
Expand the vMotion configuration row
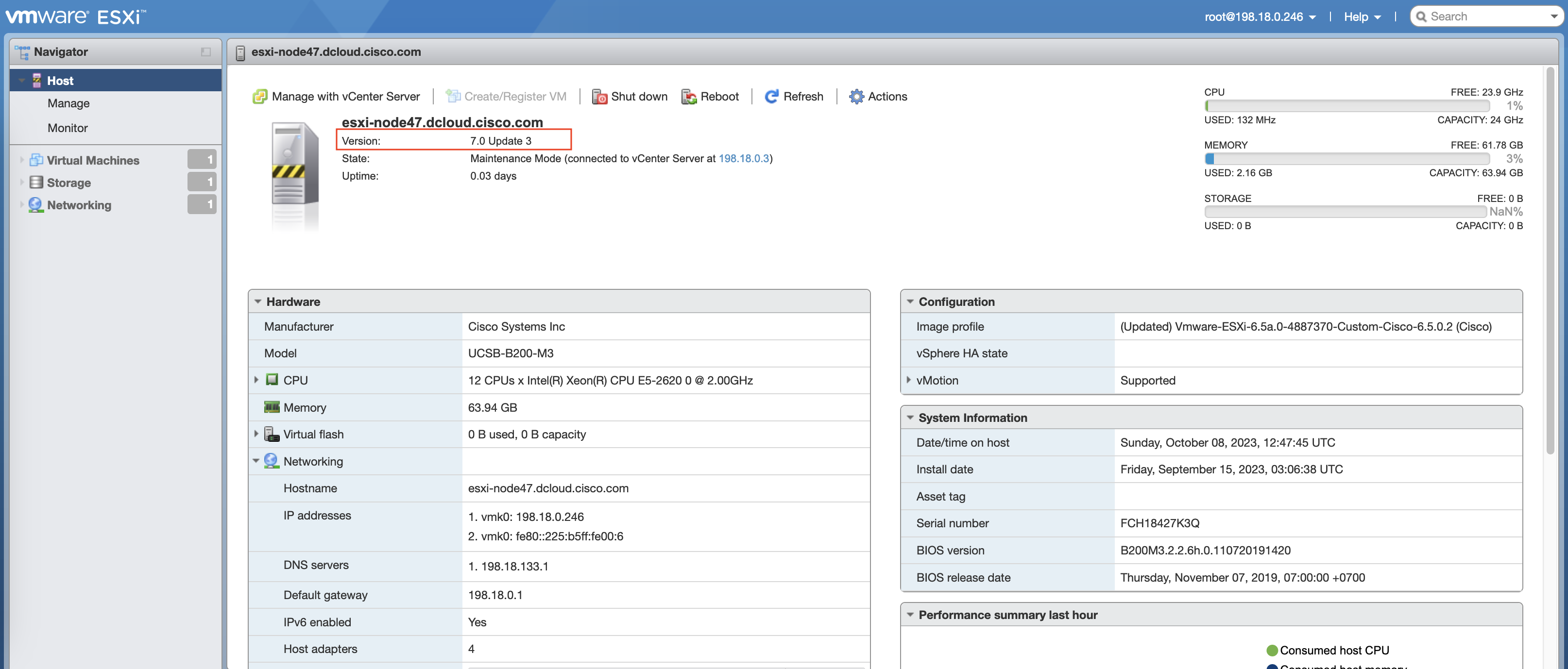(x=909, y=380)
